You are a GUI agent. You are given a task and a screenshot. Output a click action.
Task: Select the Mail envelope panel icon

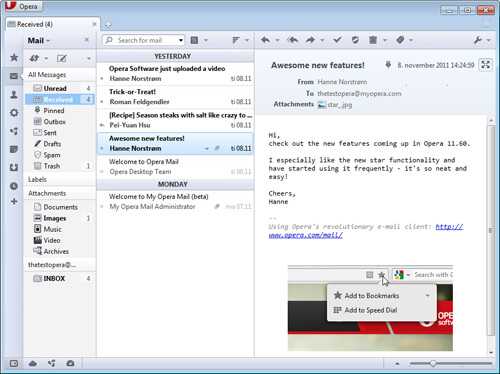point(14,76)
